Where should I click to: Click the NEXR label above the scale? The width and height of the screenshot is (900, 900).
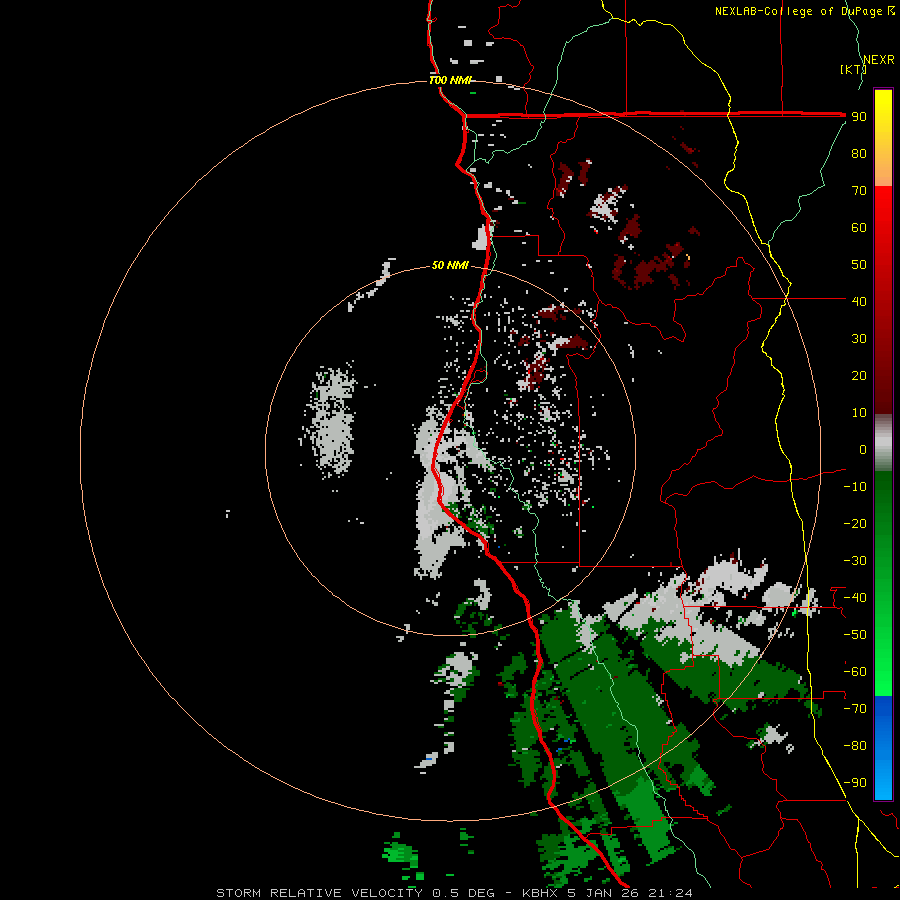(879, 60)
